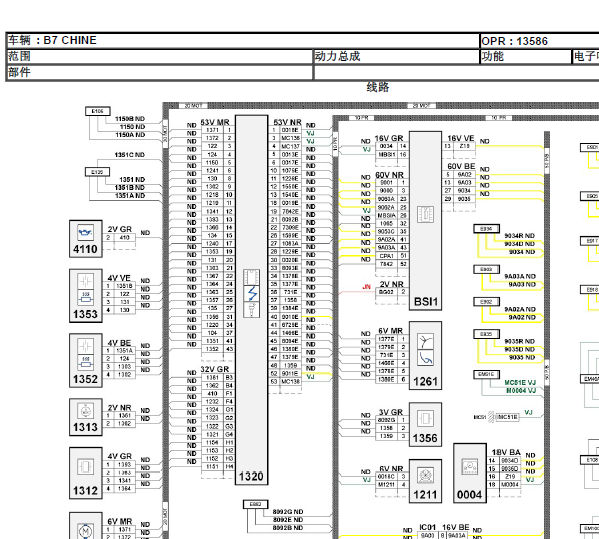Click the '32V GR' connector label

click(x=215, y=369)
